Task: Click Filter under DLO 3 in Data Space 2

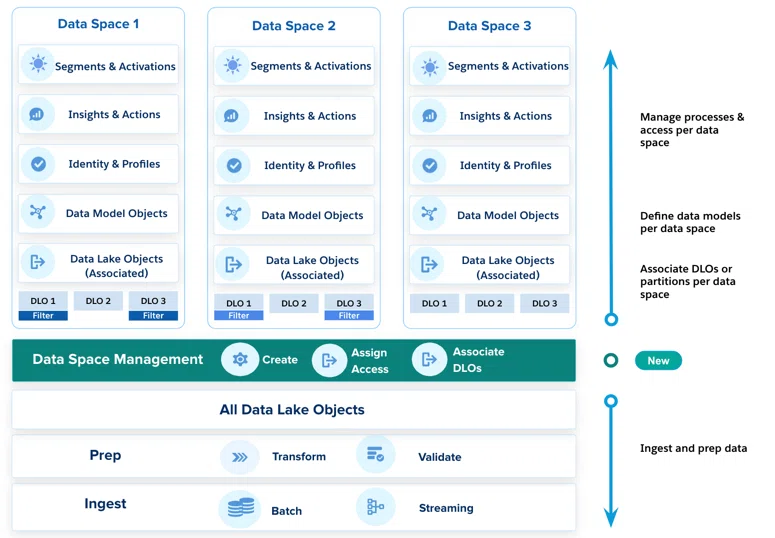Action: (x=349, y=315)
